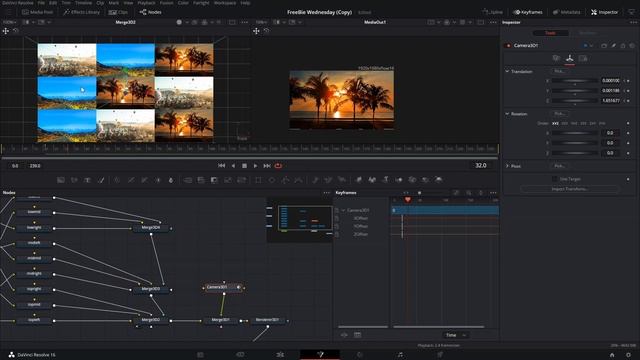Add a Paint node from the toolbar

pos(101,180)
